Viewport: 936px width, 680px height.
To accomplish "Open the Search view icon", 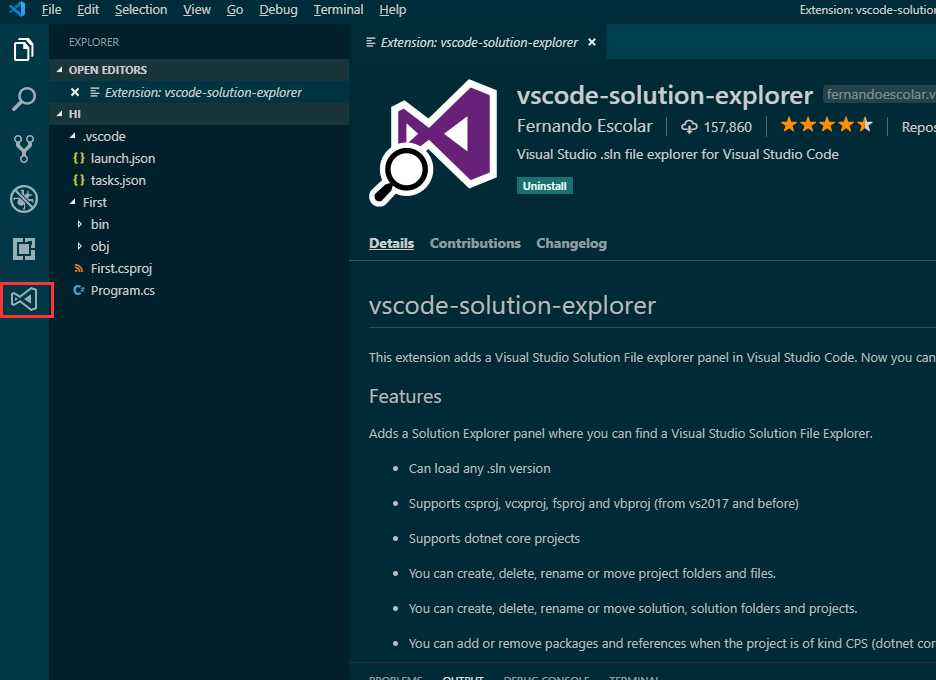I will pyautogui.click(x=24, y=99).
